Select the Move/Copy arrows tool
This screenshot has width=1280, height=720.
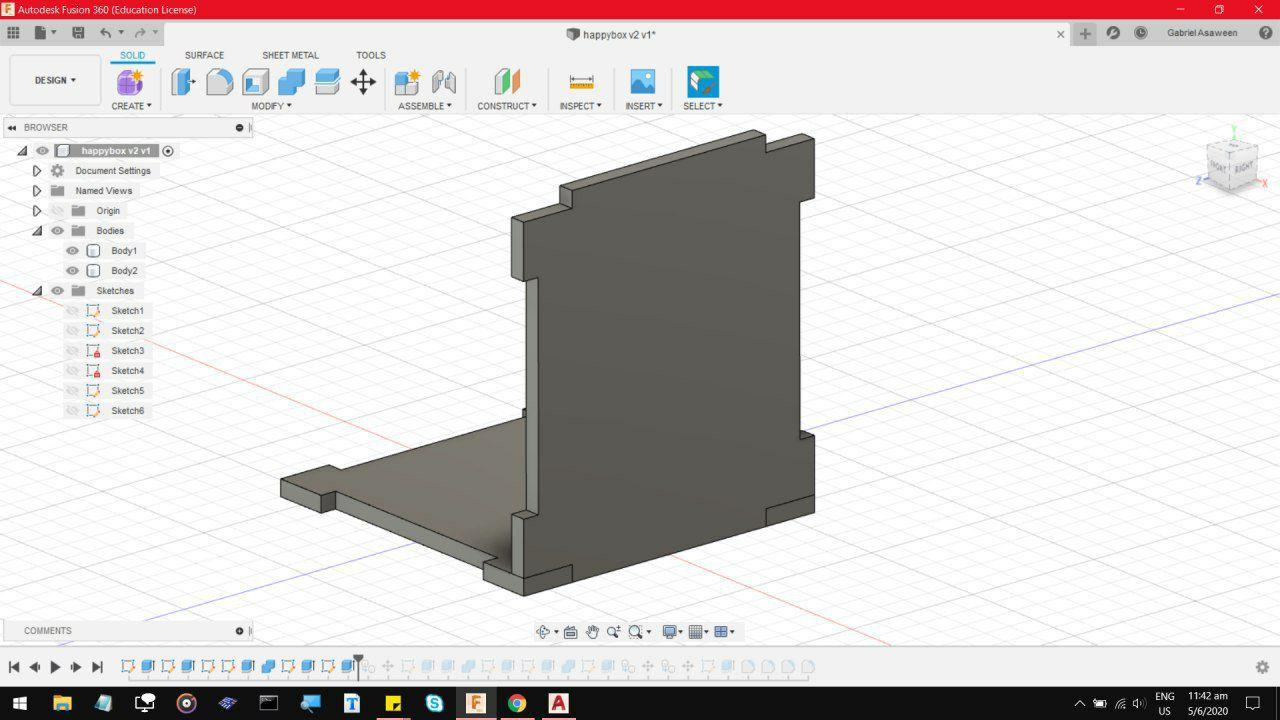pos(363,82)
